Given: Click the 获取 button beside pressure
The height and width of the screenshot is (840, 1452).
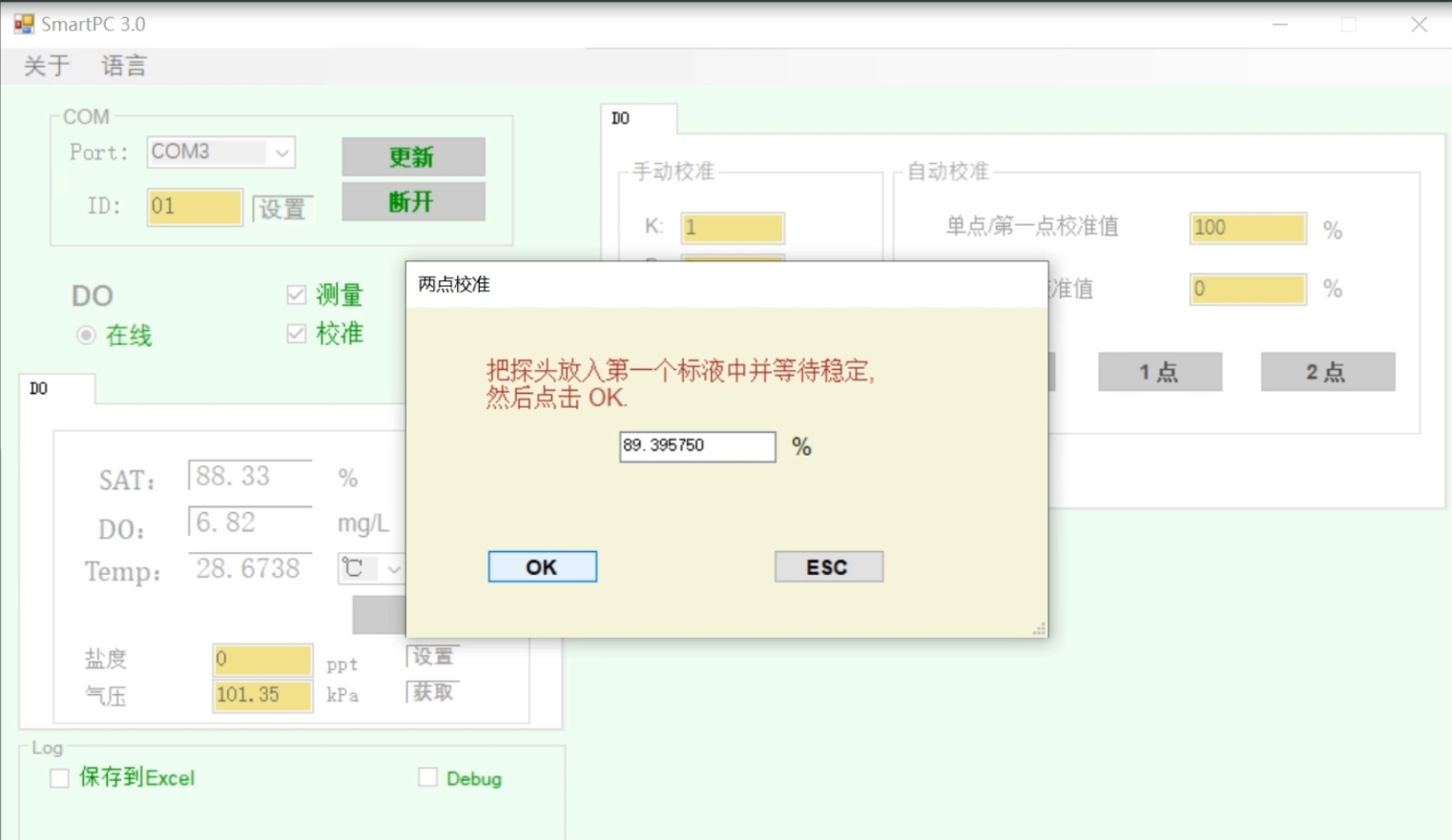Looking at the screenshot, I should 433,692.
